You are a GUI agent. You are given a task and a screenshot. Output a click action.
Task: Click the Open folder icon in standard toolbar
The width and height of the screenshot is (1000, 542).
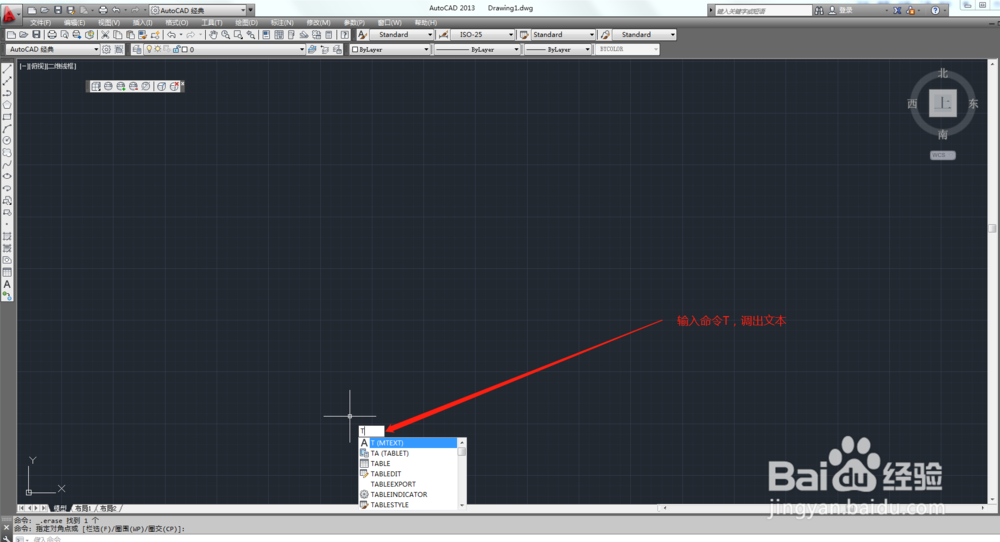point(24,34)
